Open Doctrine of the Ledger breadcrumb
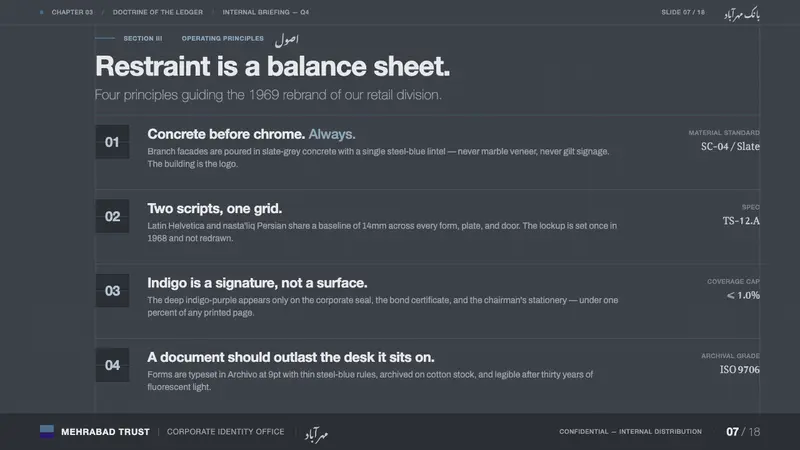The image size is (800, 450). 158,12
